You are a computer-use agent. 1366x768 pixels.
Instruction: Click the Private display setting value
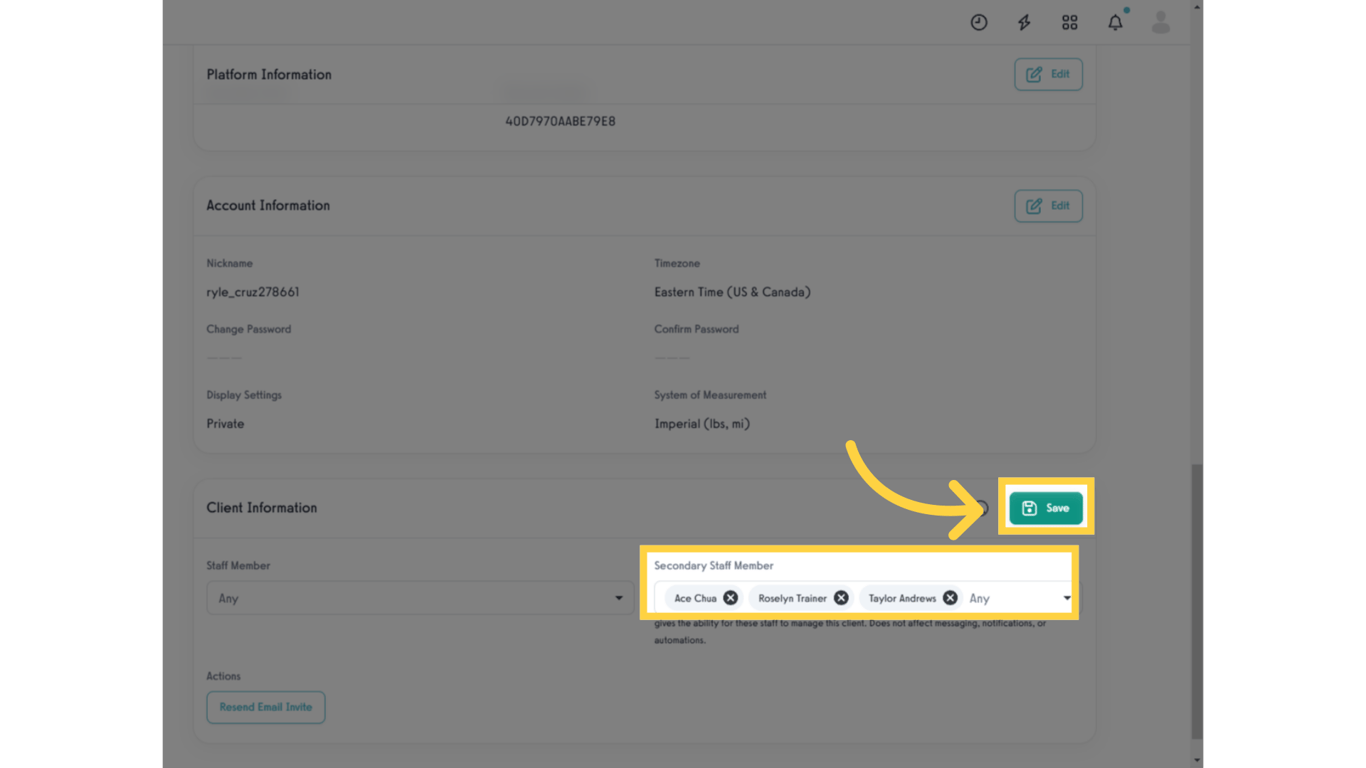coord(225,424)
